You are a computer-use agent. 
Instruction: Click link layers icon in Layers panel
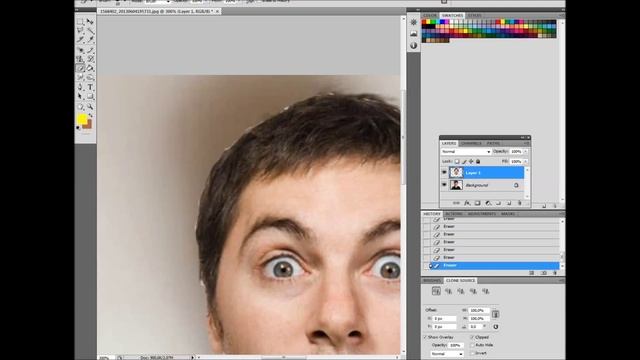456,203
